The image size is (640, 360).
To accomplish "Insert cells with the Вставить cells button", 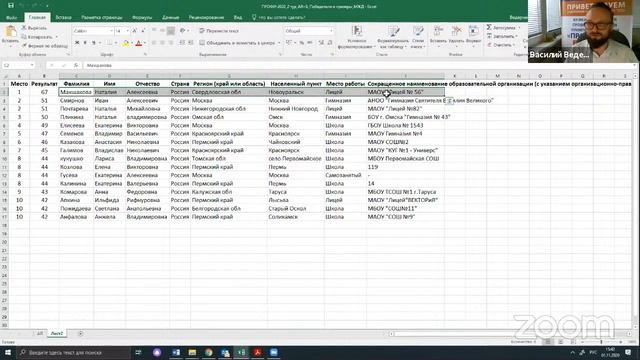I will tap(438, 36).
